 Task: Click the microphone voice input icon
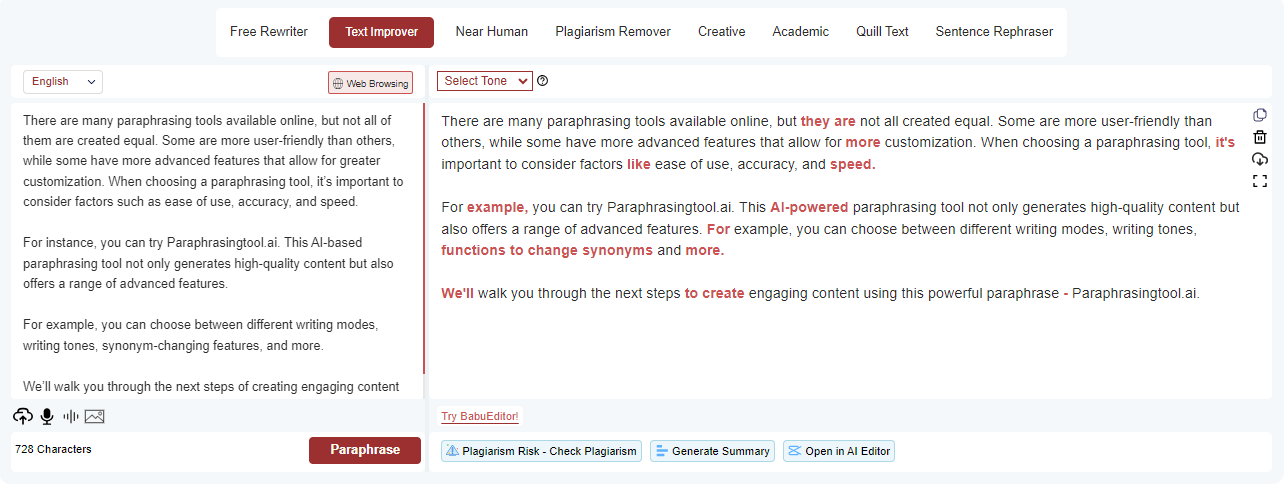click(x=47, y=416)
